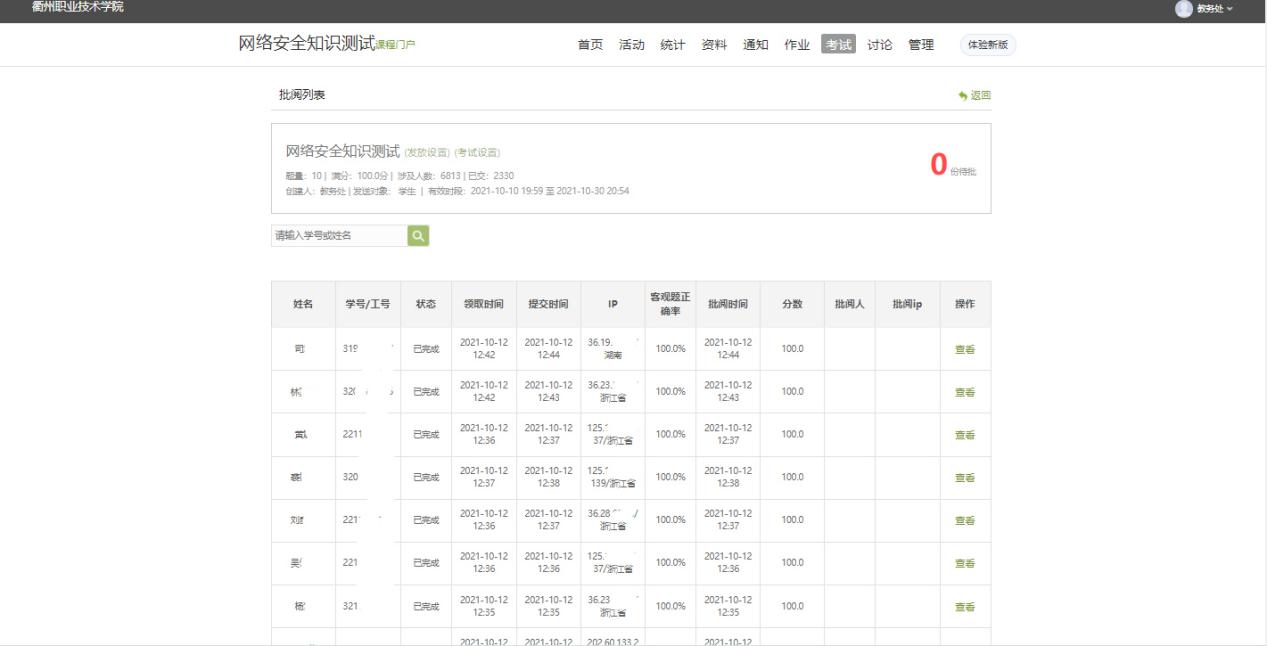The width and height of the screenshot is (1267, 646).
Task: Focus the 请输入学号或姓名 search field
Action: [x=339, y=236]
